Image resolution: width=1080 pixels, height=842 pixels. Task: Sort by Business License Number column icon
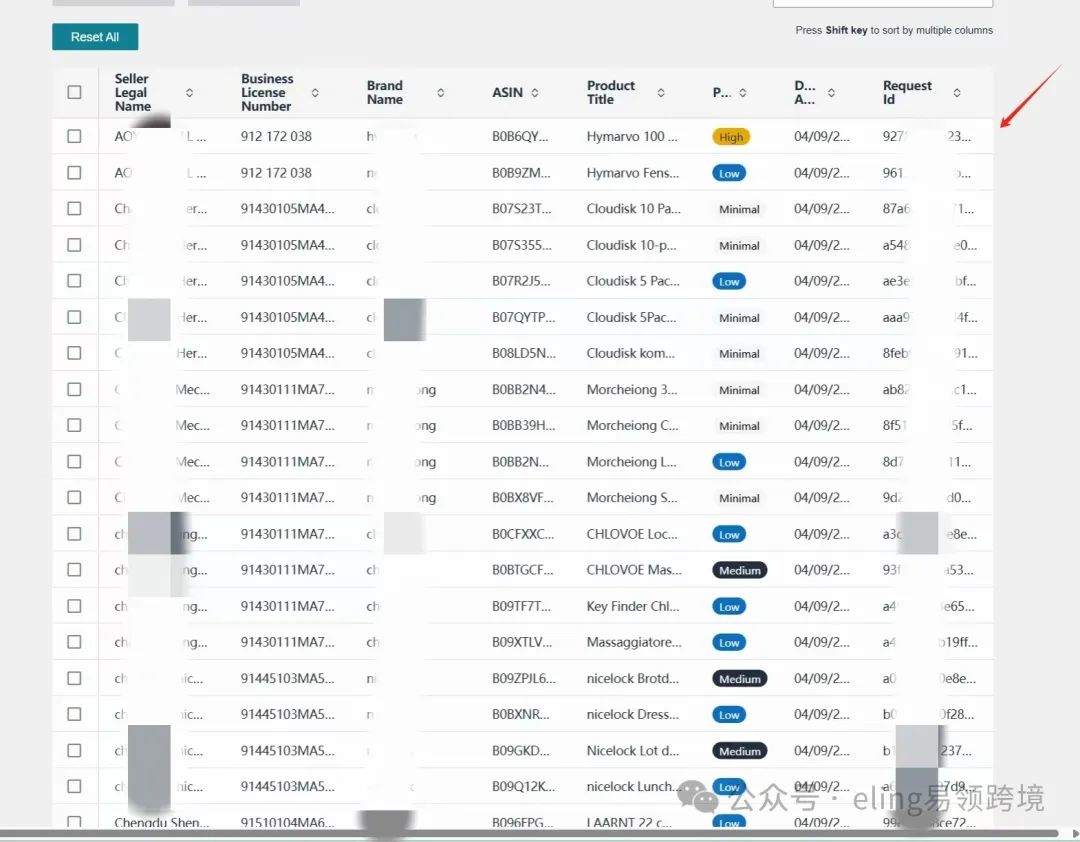coord(315,93)
